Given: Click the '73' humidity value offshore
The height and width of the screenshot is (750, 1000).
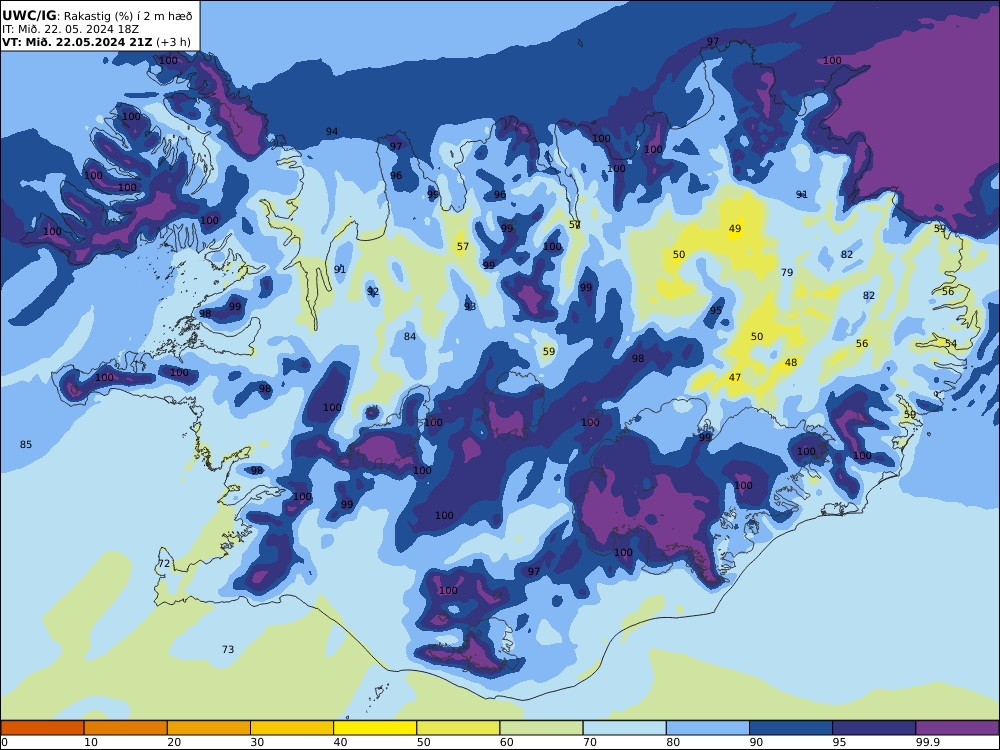Looking at the screenshot, I should [228, 649].
